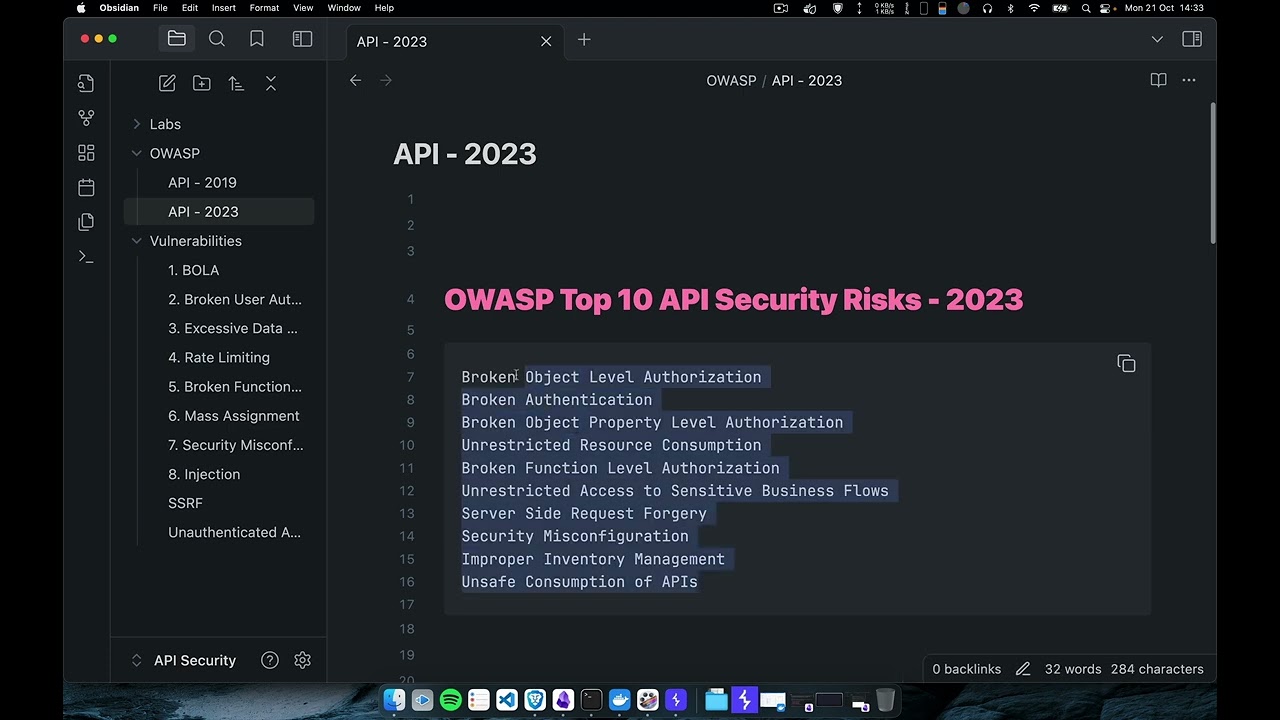The width and height of the screenshot is (1280, 720).
Task: Open the settings gear icon
Action: tap(303, 660)
